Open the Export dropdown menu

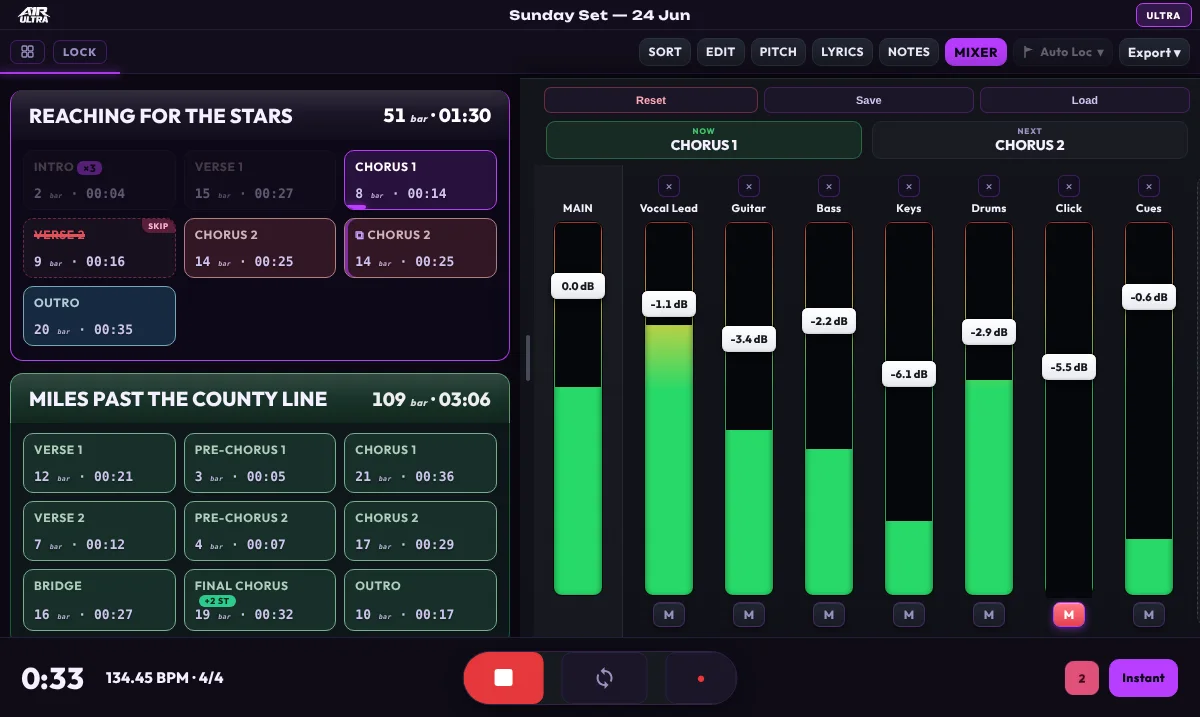(1154, 52)
